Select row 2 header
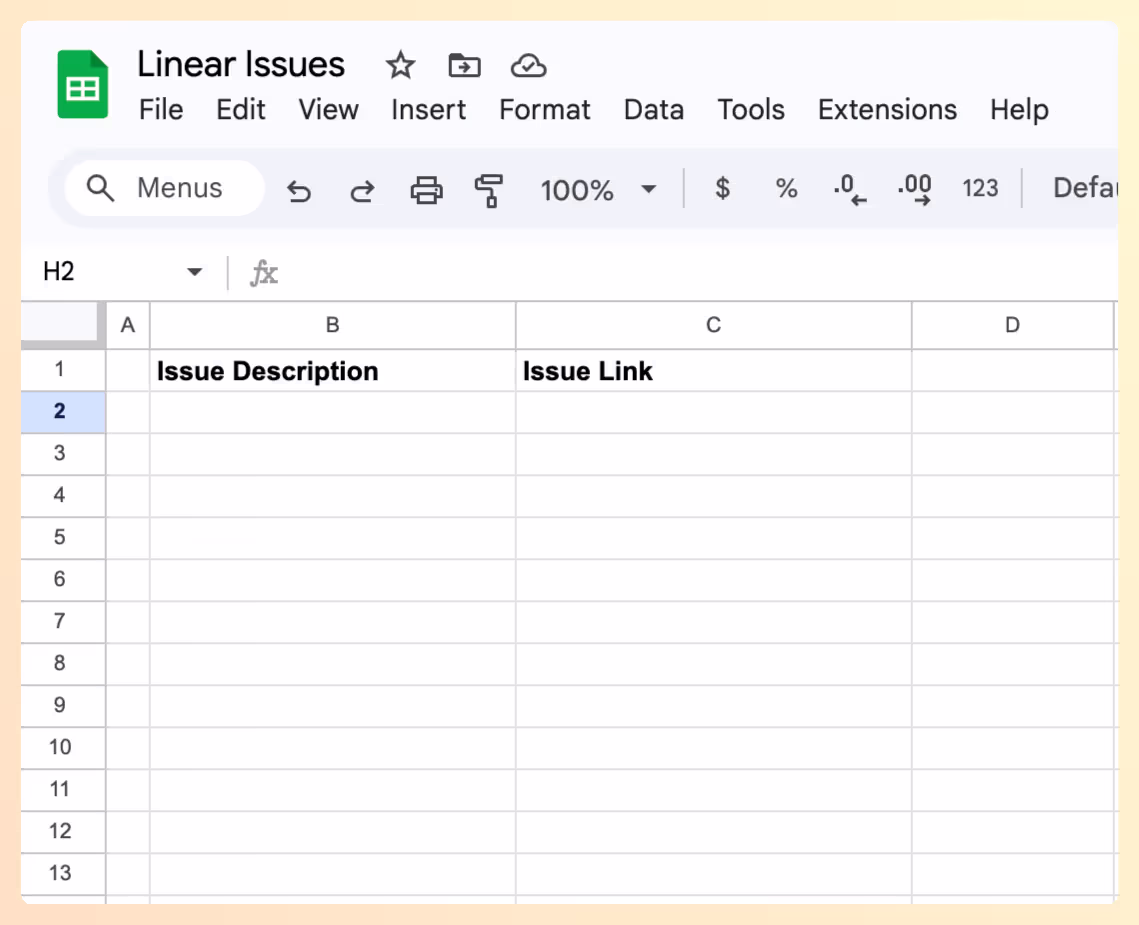 63,412
